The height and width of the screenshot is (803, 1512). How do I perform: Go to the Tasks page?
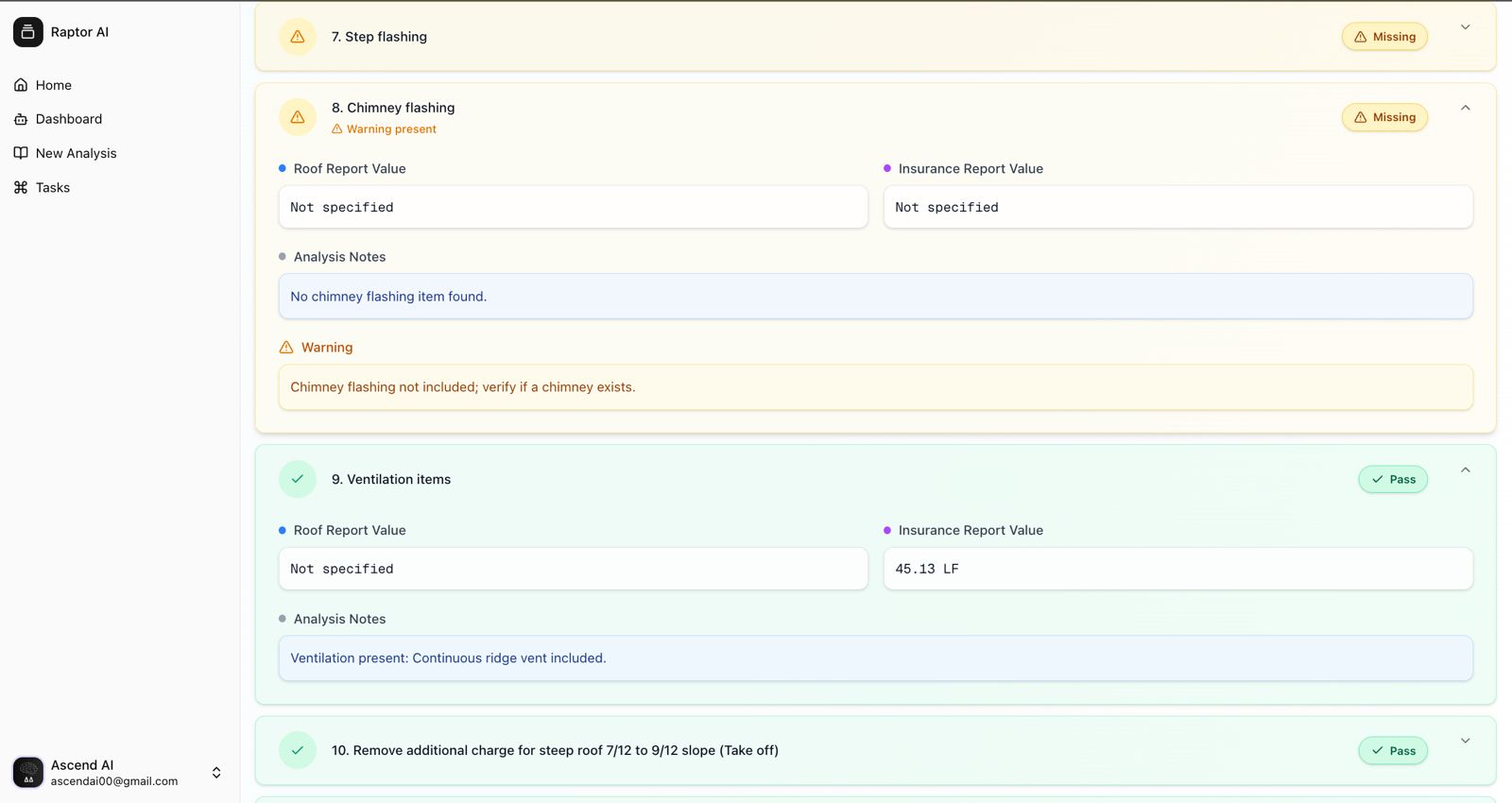point(53,187)
